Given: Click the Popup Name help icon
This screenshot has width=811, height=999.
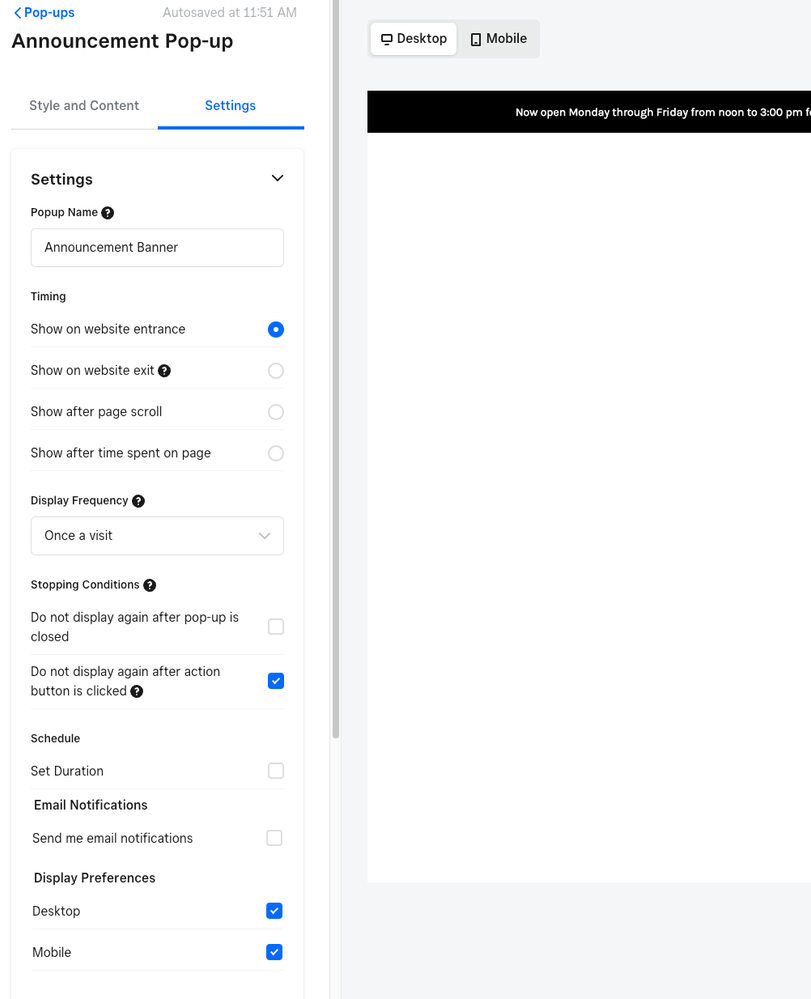Looking at the screenshot, I should (x=108, y=213).
